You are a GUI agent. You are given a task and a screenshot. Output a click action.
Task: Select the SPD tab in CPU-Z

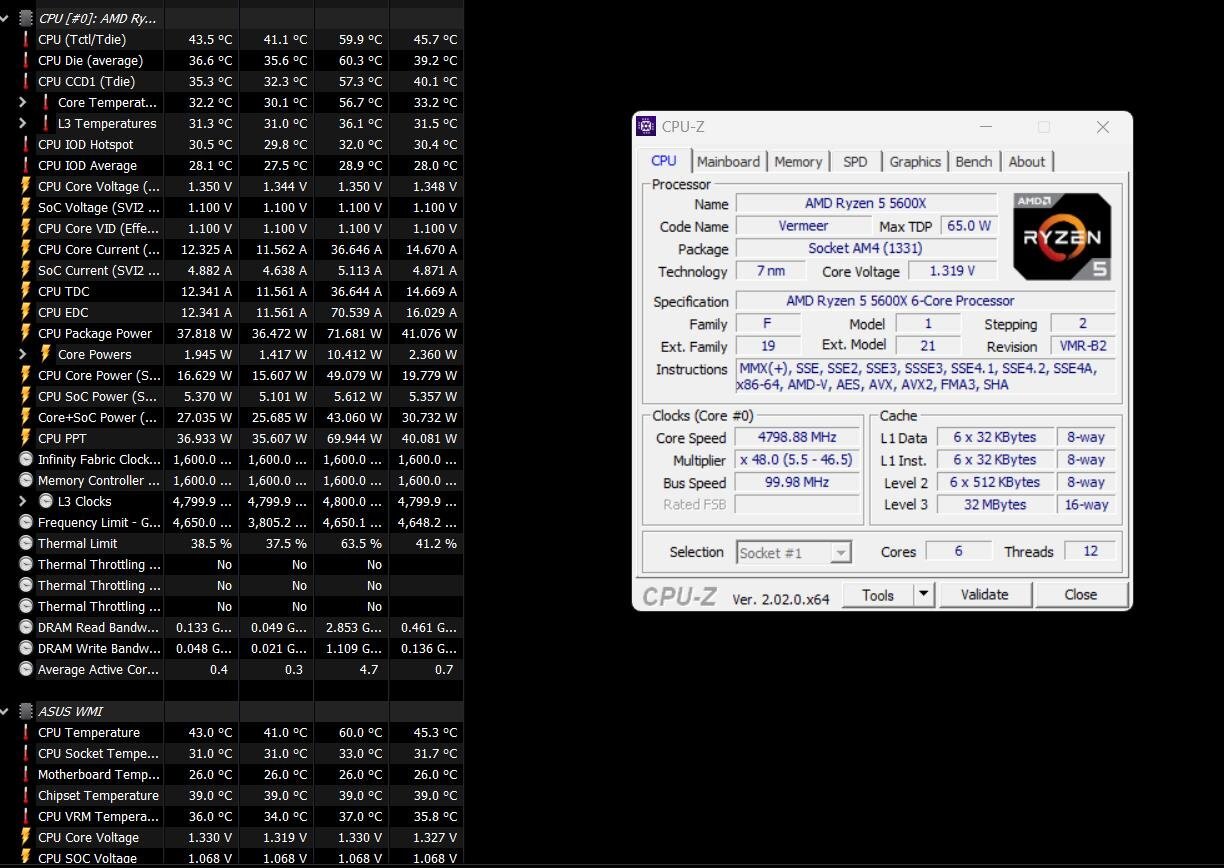click(855, 162)
